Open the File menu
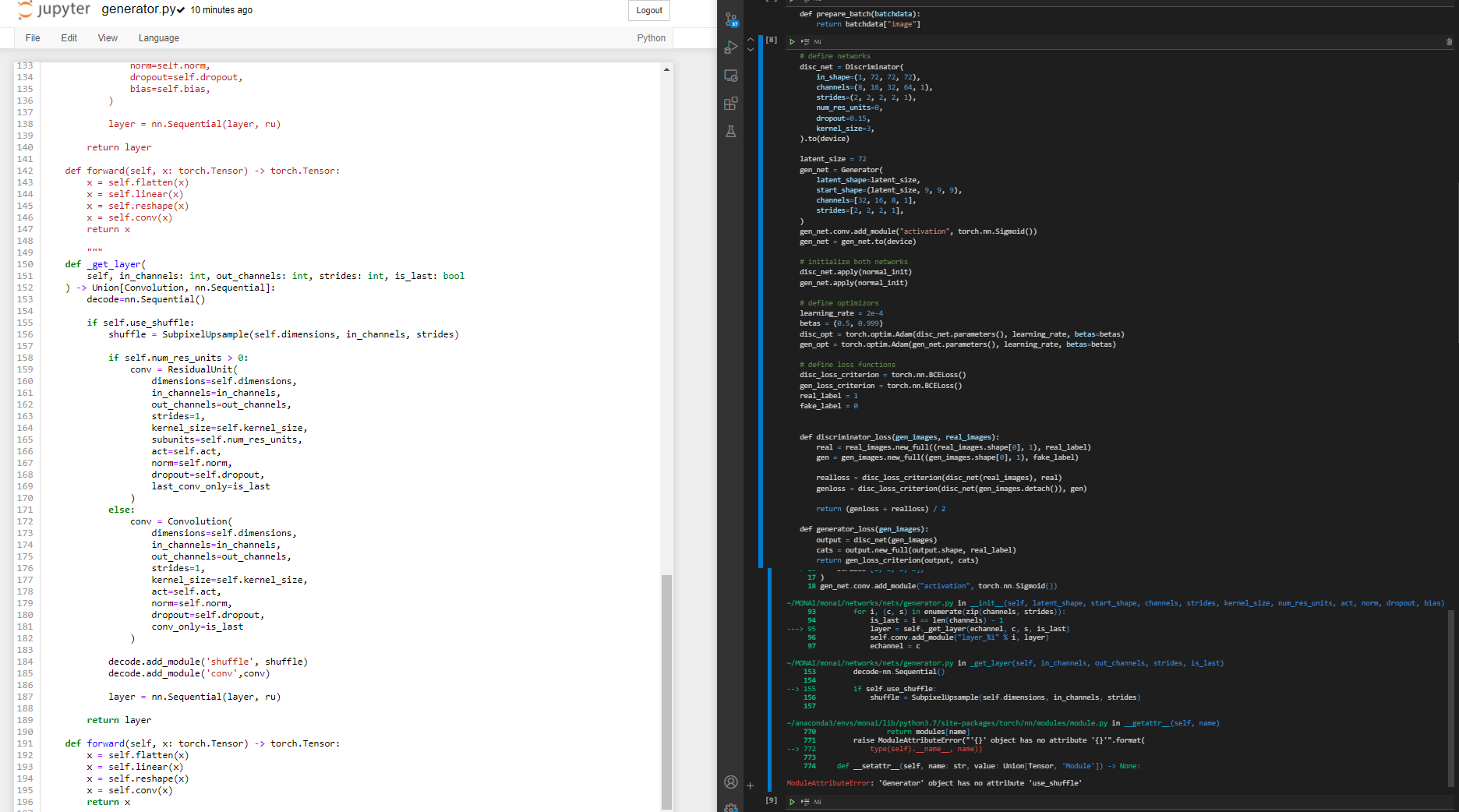Image resolution: width=1459 pixels, height=812 pixels. [x=32, y=37]
